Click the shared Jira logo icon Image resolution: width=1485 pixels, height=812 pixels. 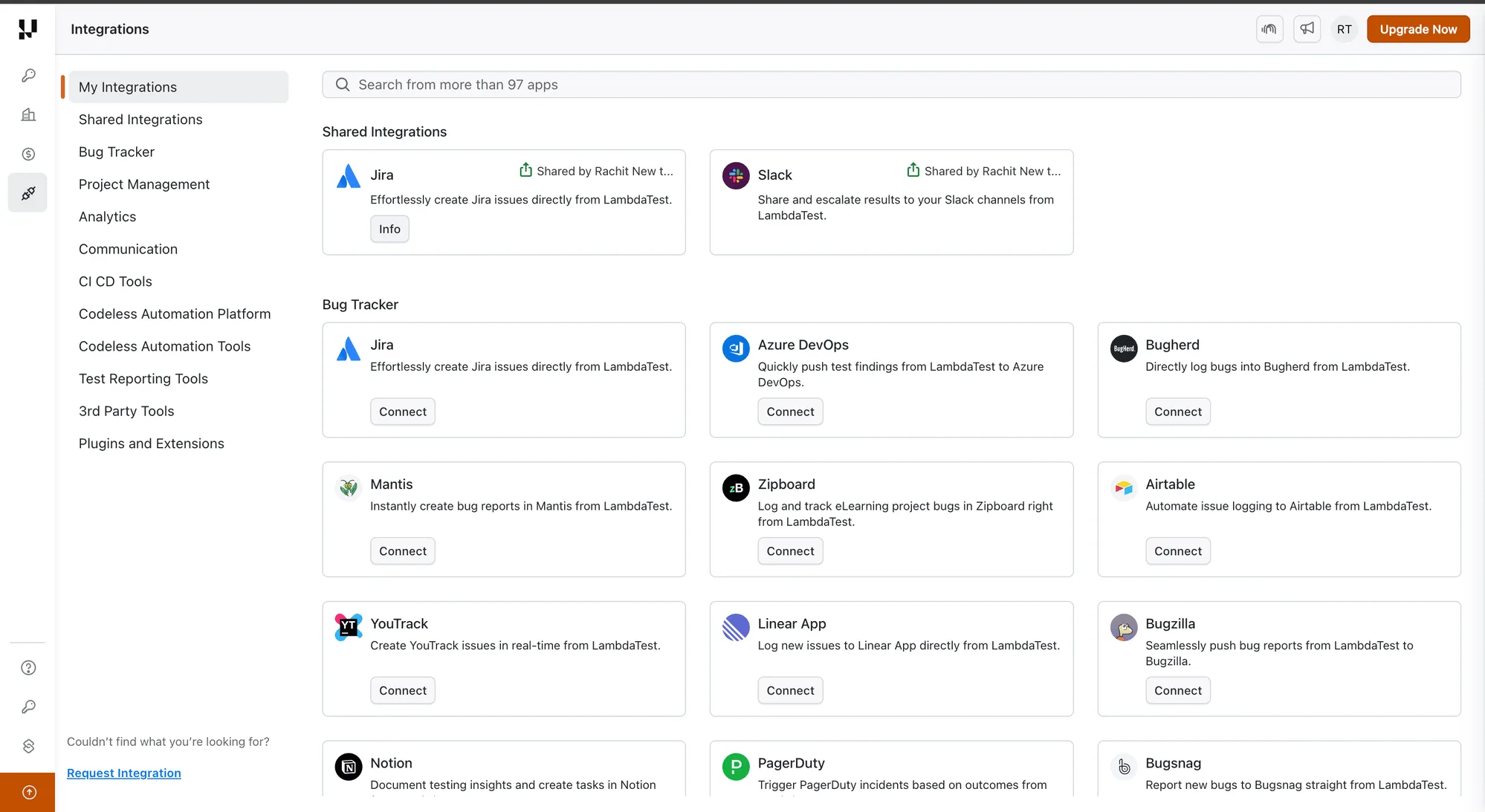[349, 176]
